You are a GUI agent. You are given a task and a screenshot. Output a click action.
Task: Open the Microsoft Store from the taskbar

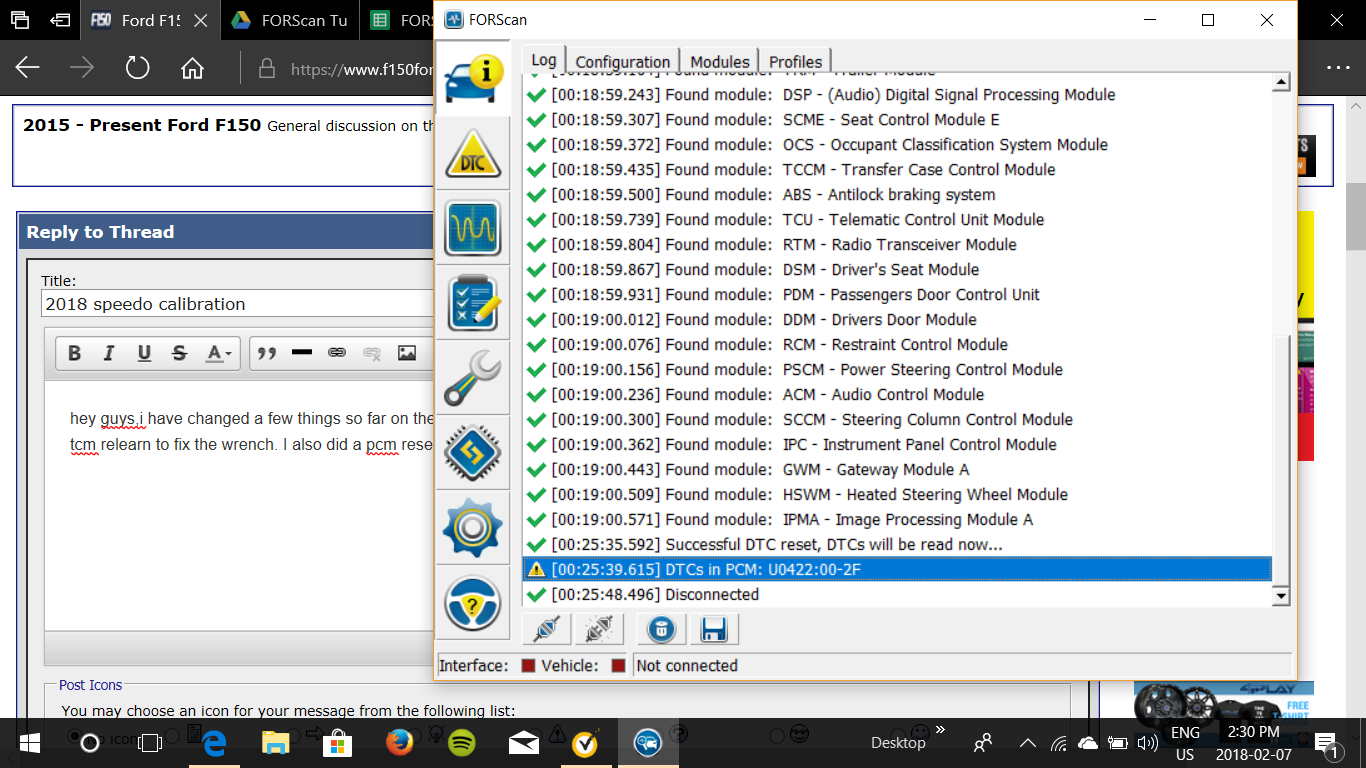[337, 743]
